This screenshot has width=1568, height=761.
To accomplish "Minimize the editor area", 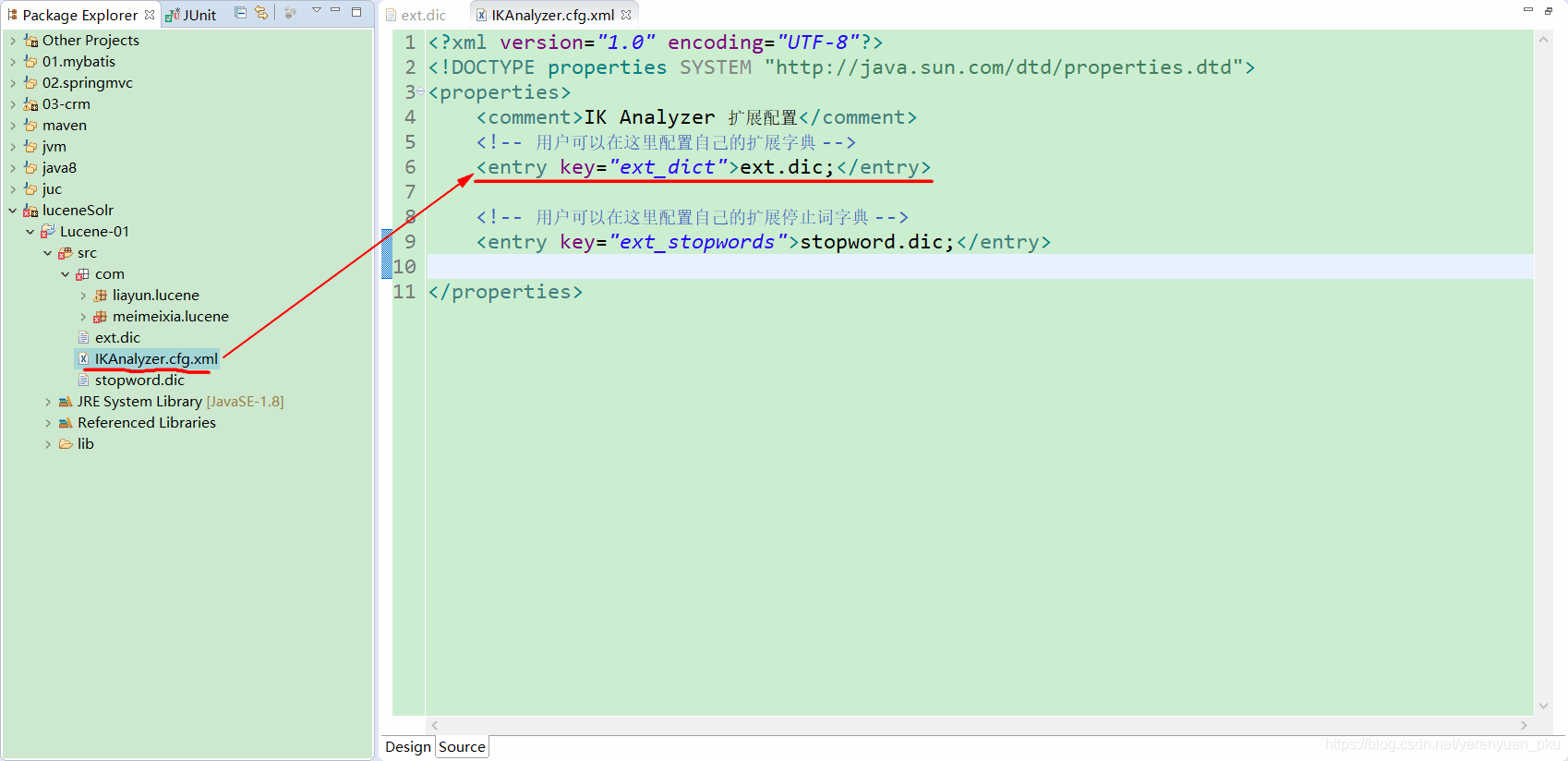I will pos(1528,9).
